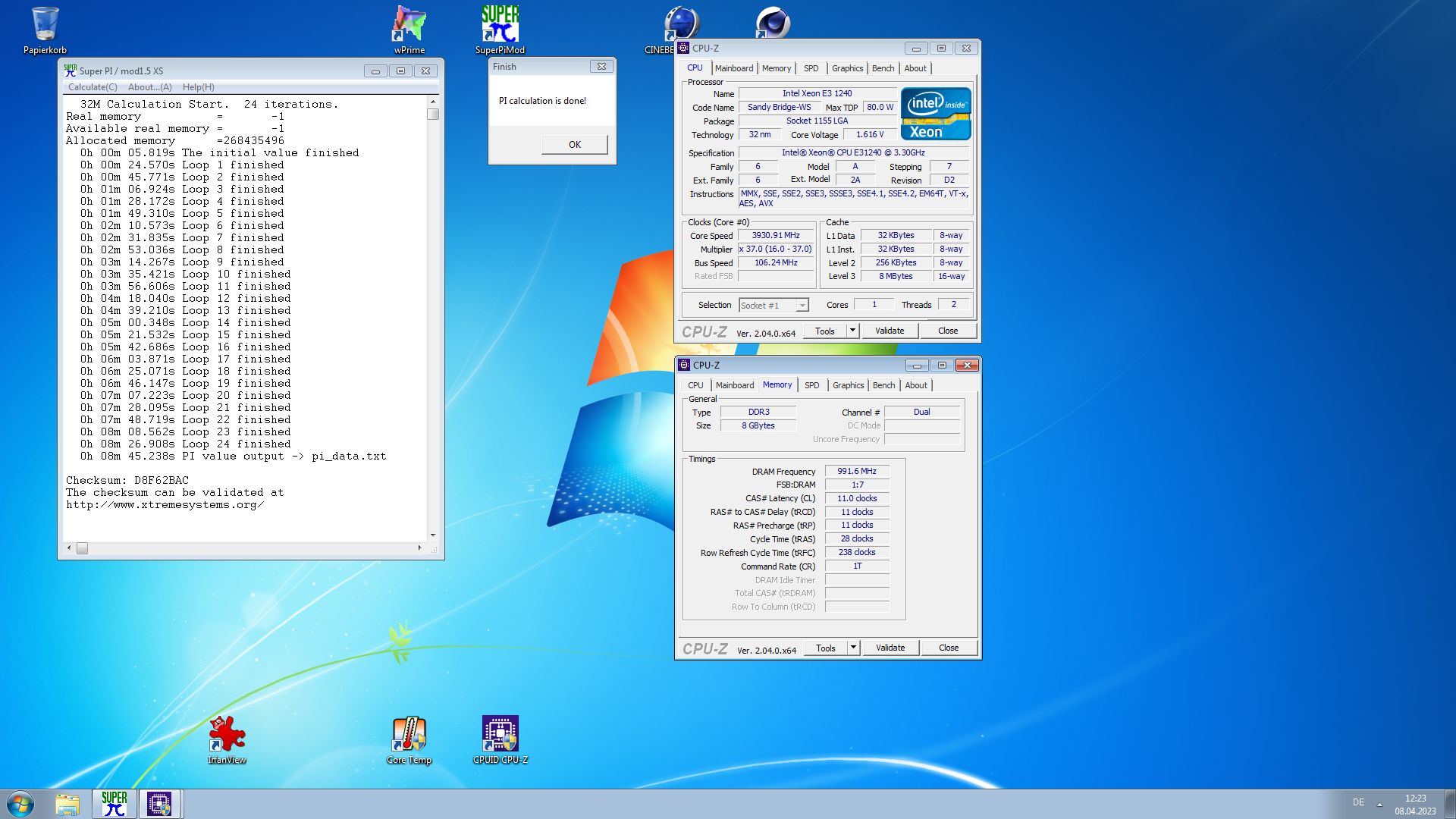Switch to Graphics tab in lower CPU-Z
The image size is (1456, 819).
(848, 385)
